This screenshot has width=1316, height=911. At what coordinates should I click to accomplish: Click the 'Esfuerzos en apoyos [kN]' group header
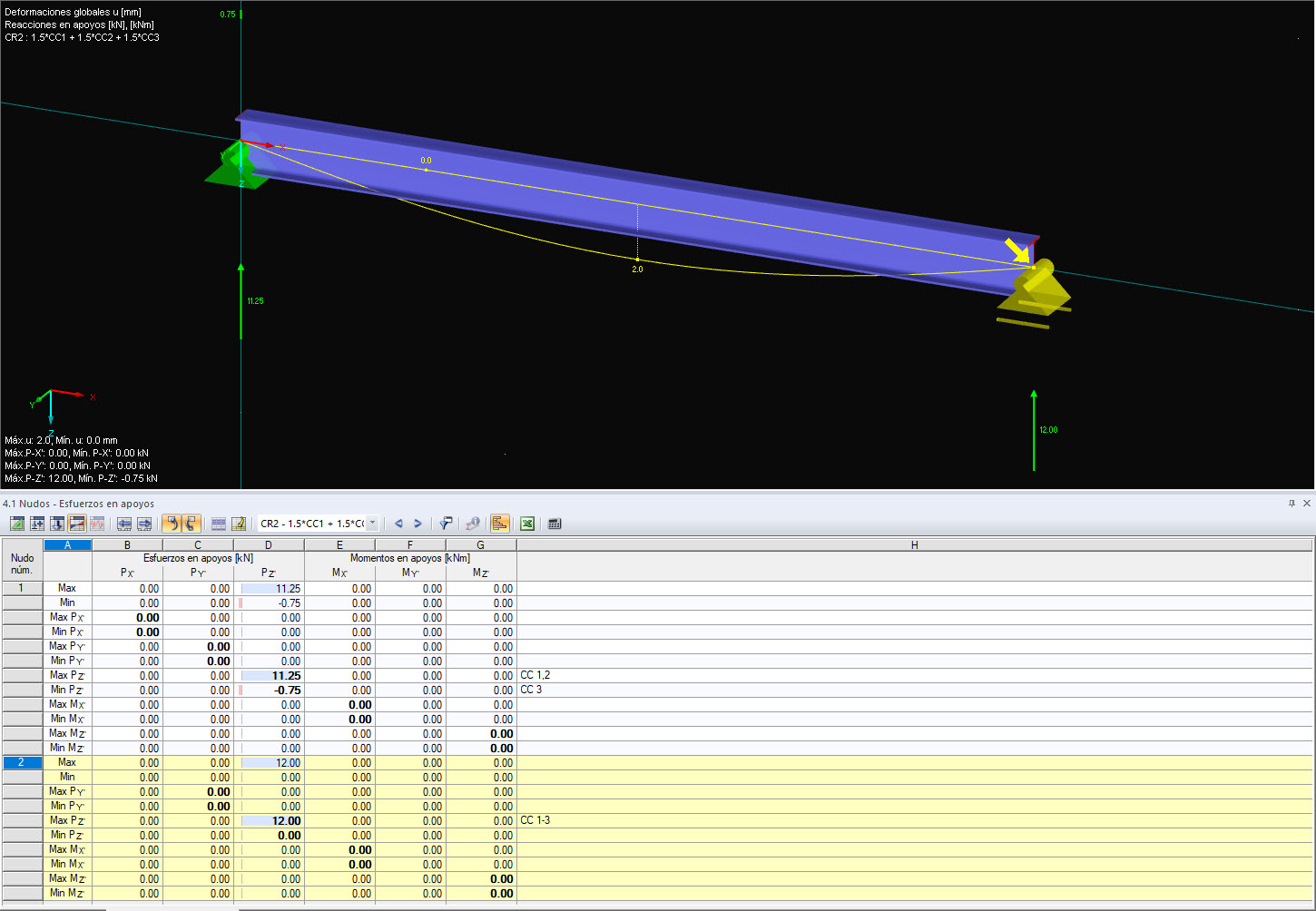(x=198, y=558)
